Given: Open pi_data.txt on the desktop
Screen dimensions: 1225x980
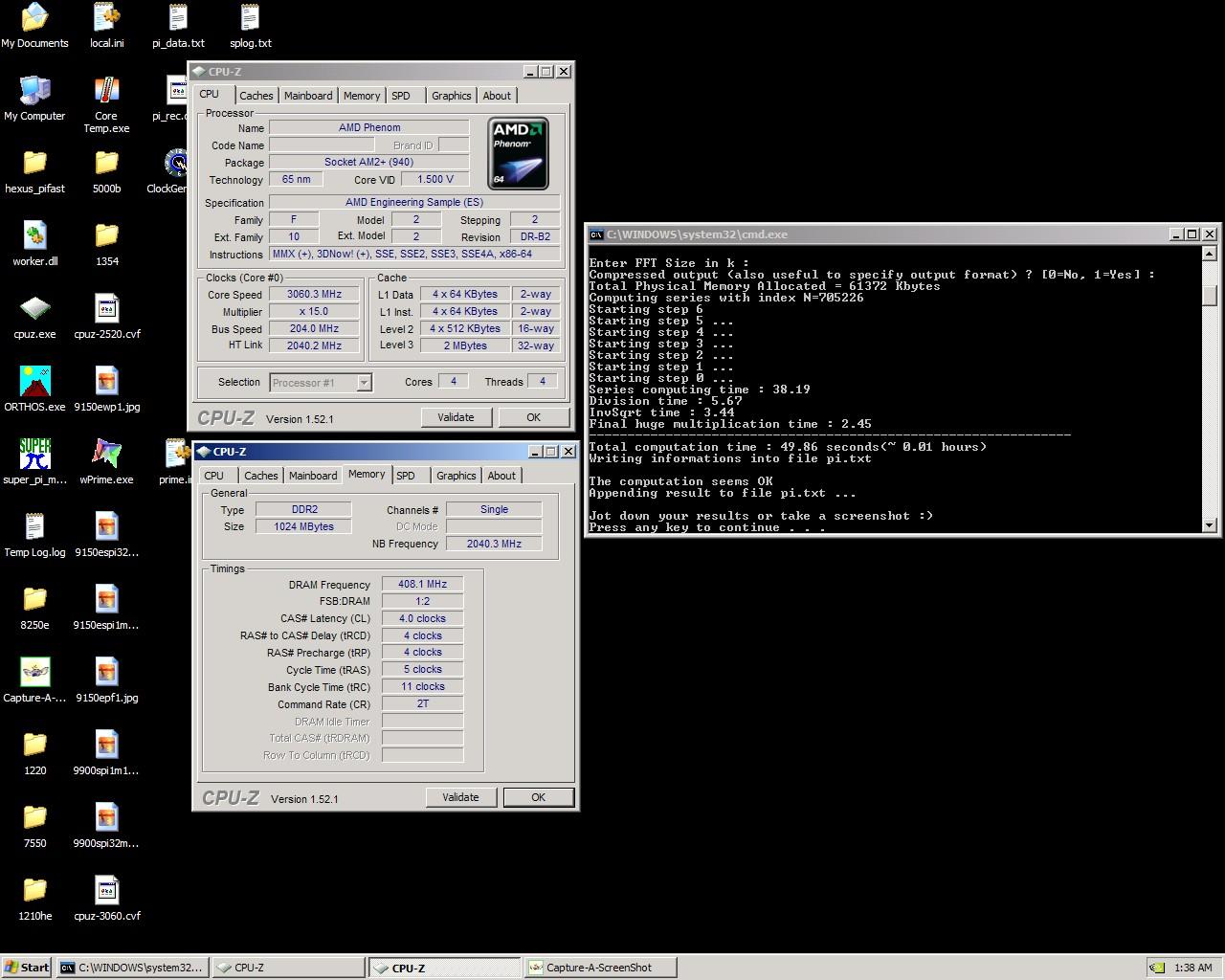Looking at the screenshot, I should (178, 25).
